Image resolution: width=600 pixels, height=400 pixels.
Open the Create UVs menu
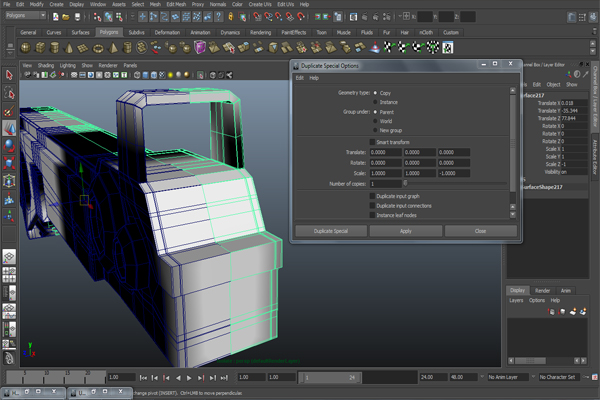point(260,4)
